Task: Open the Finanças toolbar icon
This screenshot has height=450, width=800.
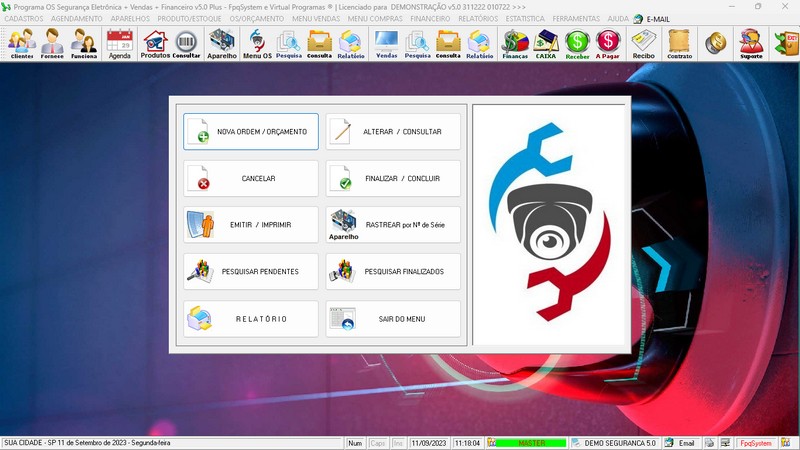Action: tap(514, 44)
